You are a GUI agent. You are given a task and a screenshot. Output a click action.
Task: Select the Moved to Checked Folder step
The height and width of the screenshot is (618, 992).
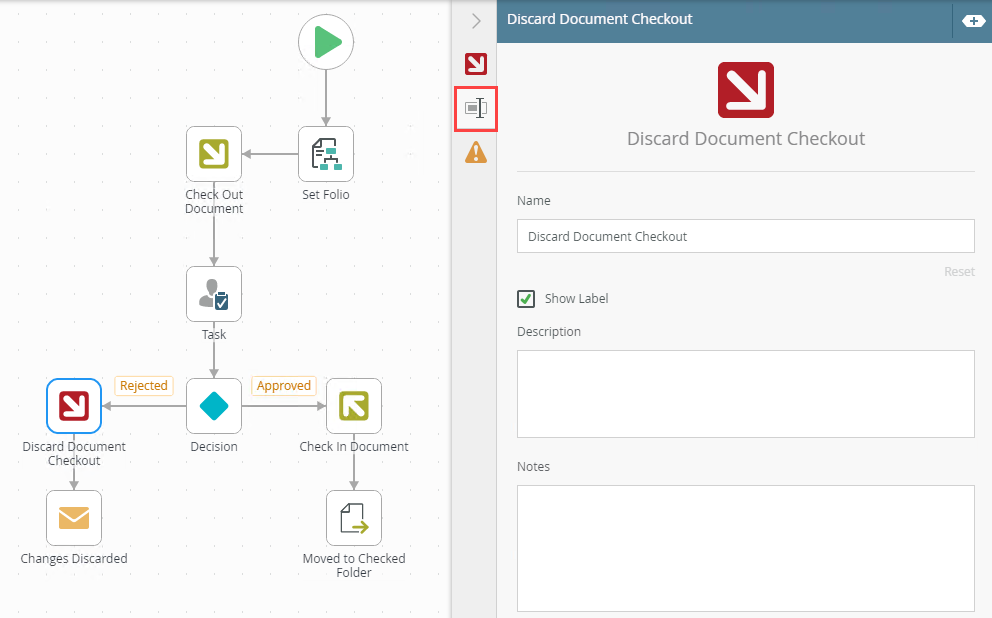(354, 518)
